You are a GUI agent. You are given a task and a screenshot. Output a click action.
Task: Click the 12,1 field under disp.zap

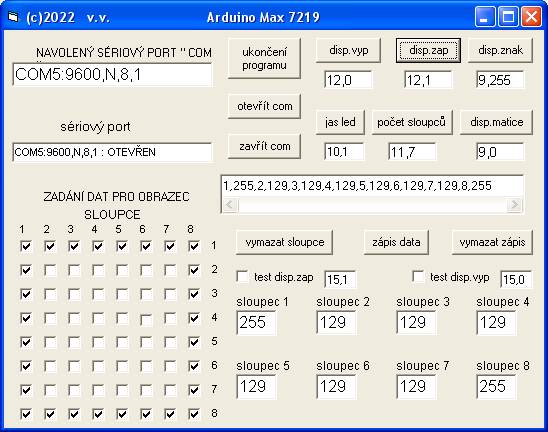point(428,80)
